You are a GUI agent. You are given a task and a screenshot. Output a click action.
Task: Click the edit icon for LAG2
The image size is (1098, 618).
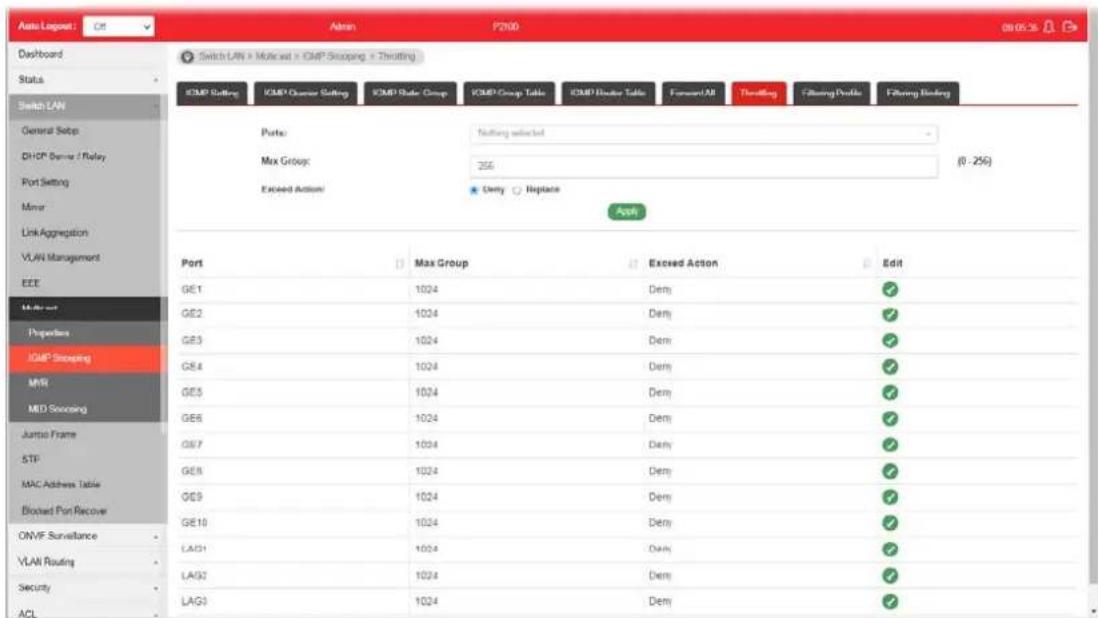pyautogui.click(x=890, y=575)
